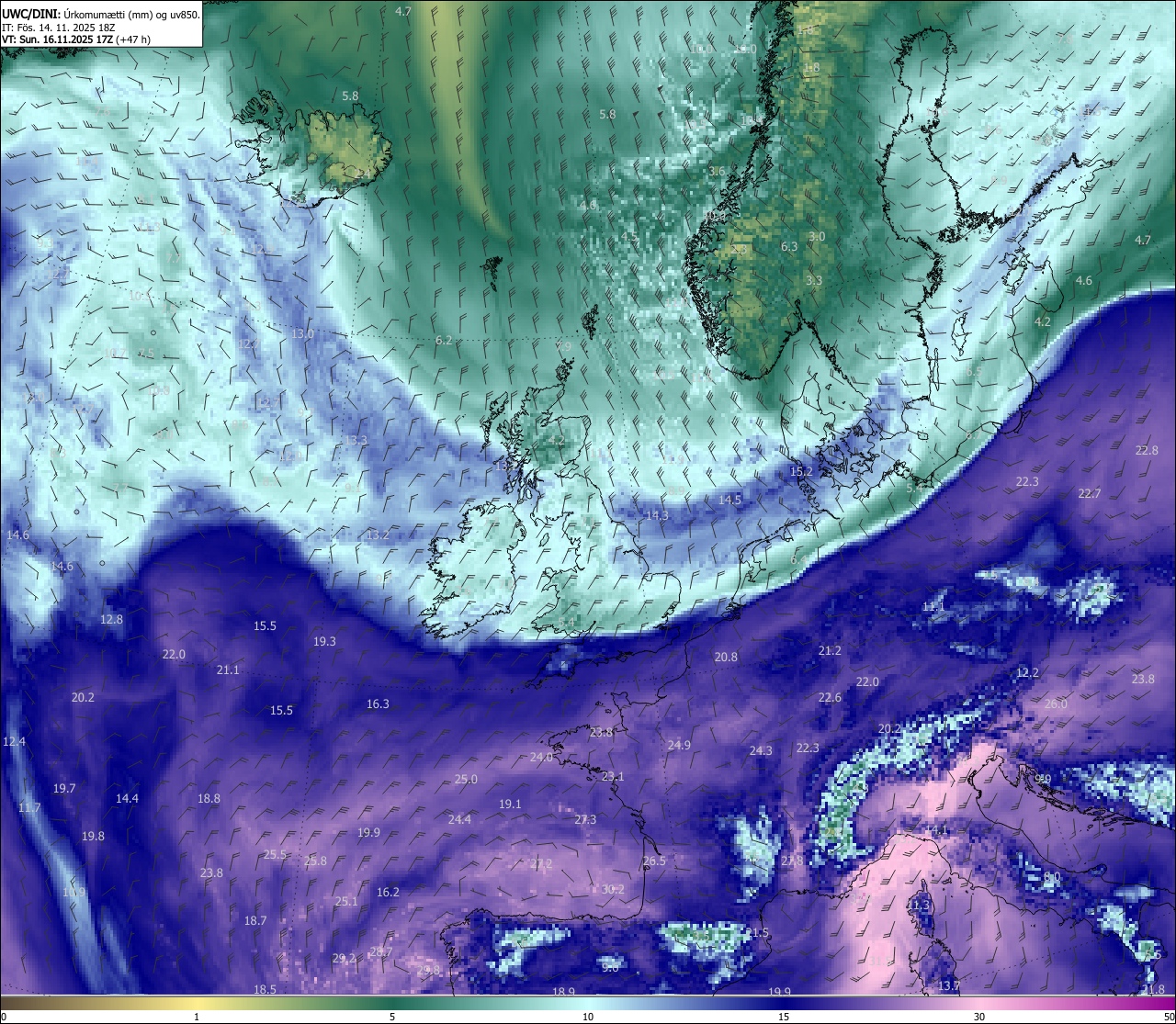Screen dimensions: 1176x1024
Task: Click the map value 24.3 on the map
Action: tap(761, 750)
